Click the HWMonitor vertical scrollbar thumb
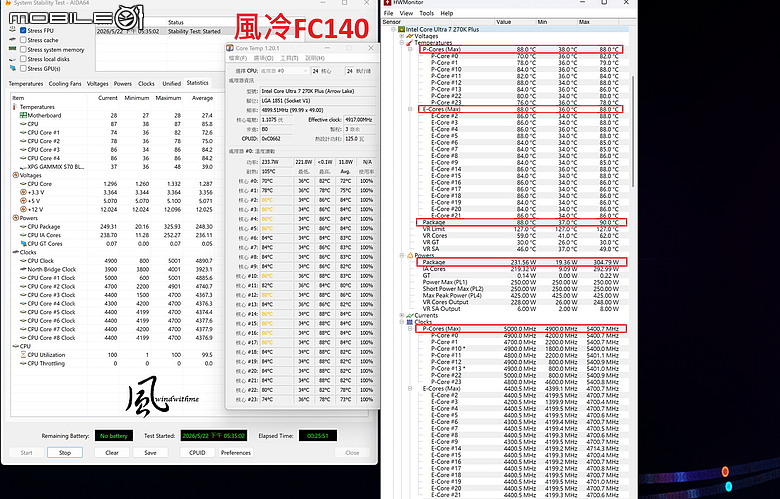This screenshot has height=499, width=780. click(x=633, y=132)
